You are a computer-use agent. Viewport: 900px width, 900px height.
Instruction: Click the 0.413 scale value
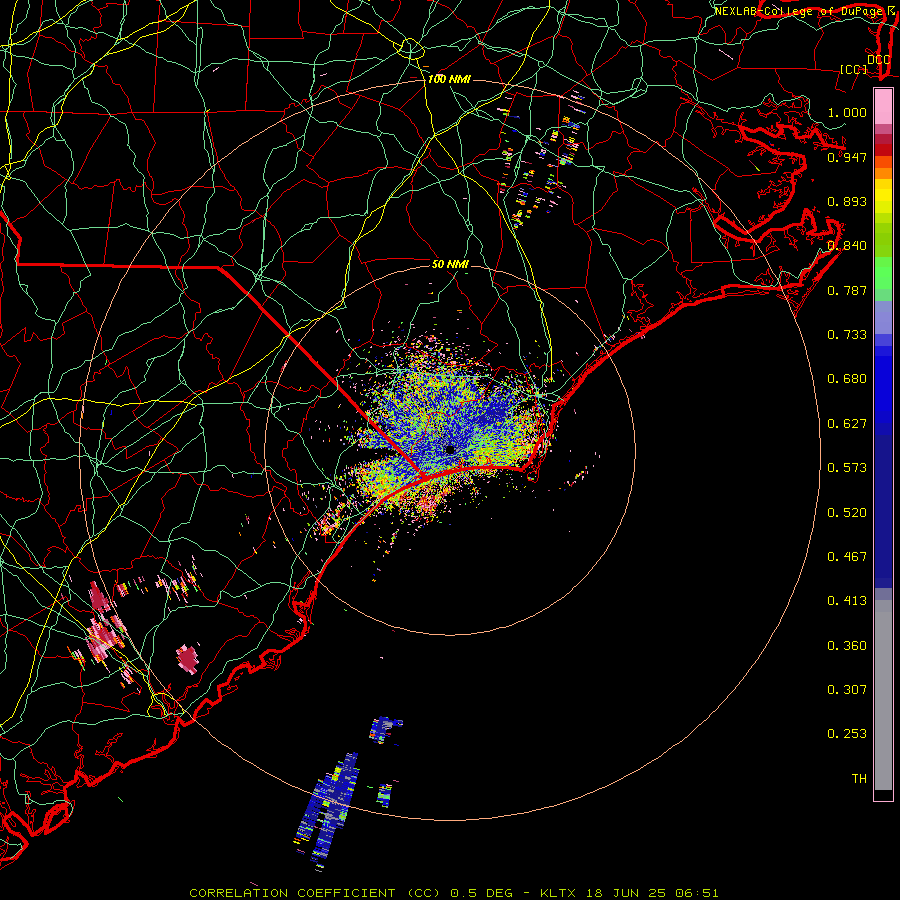[x=847, y=601]
